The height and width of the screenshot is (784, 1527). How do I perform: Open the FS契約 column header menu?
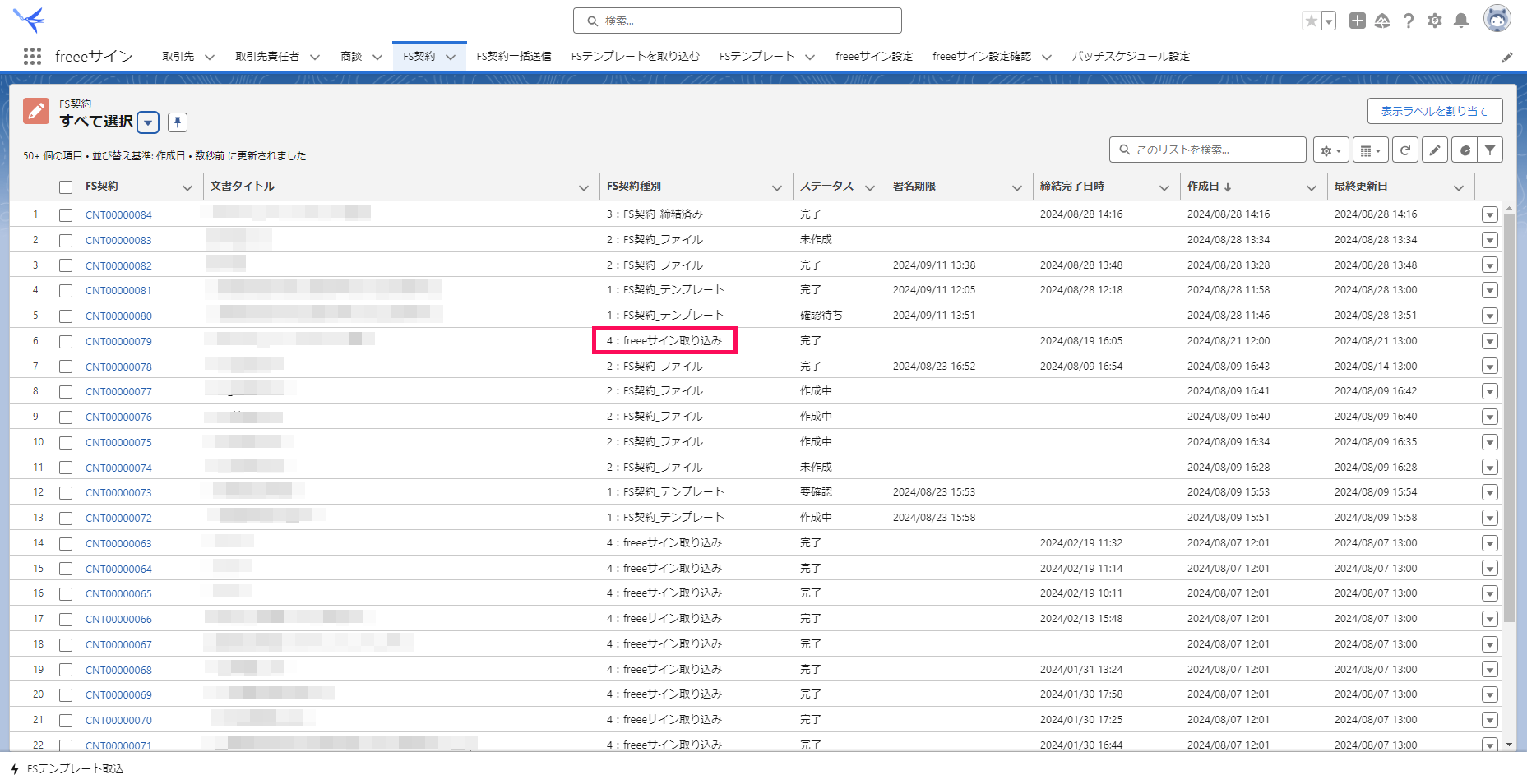pos(187,188)
